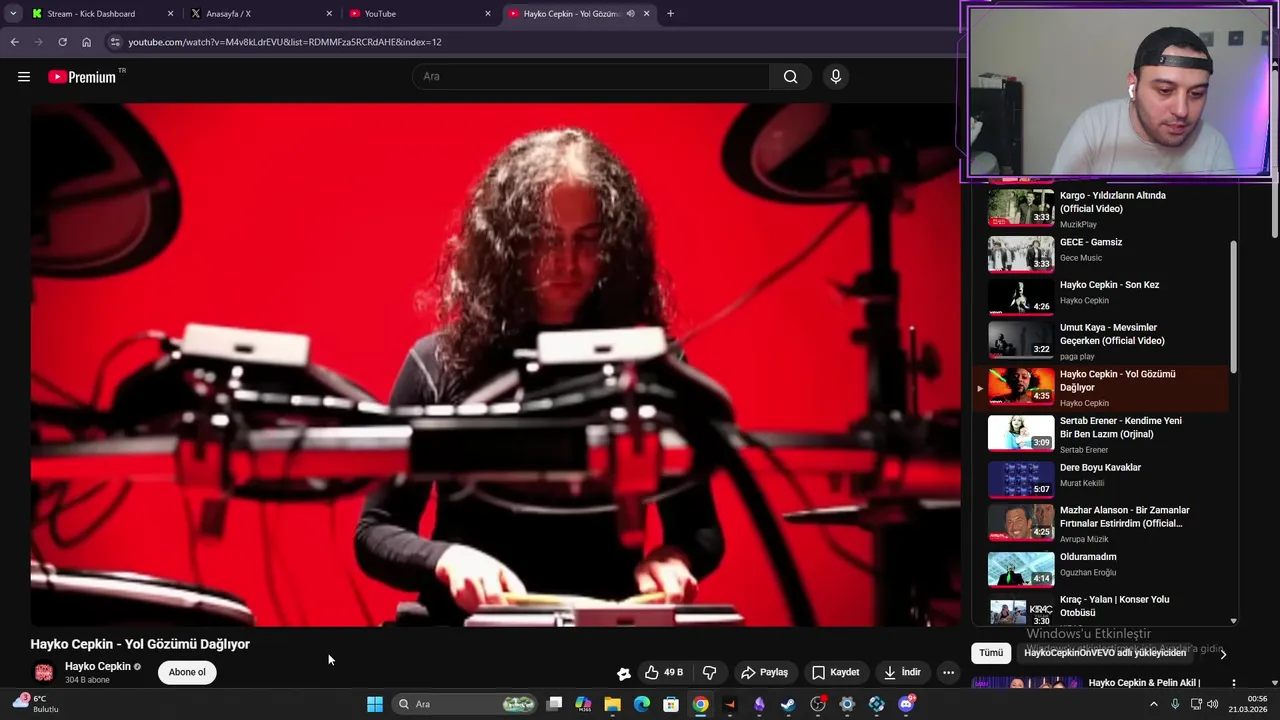
Task: Subscribe with Abone ol button
Action: click(187, 672)
